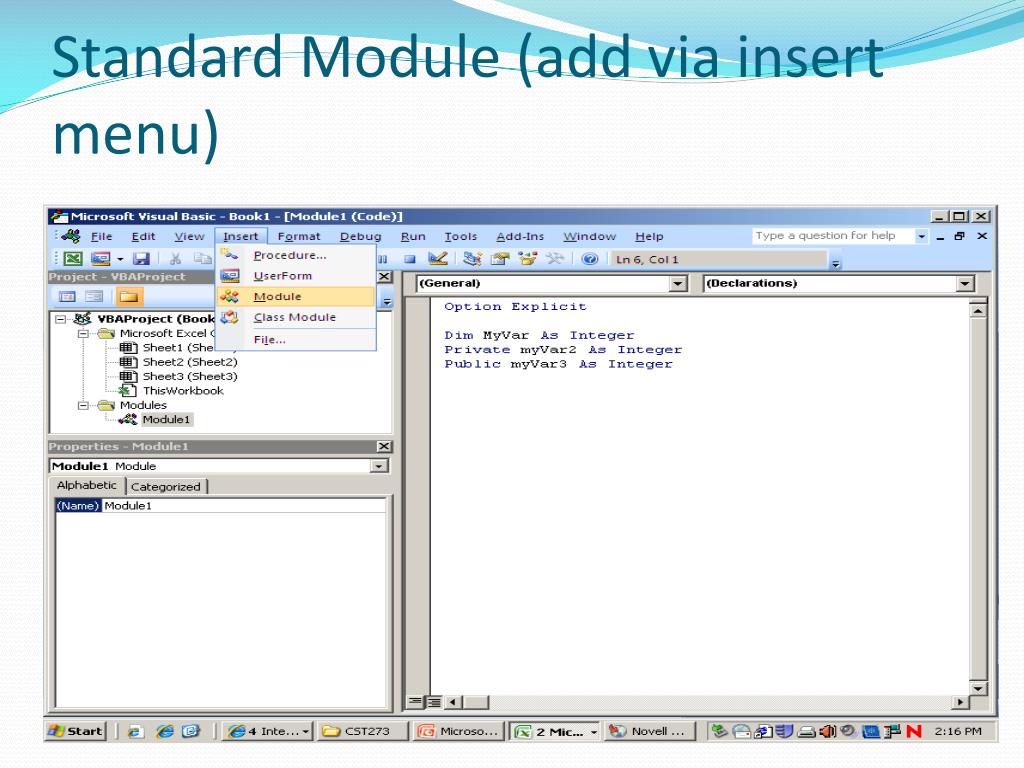Click the Toolbox toolbar icon
The width and height of the screenshot is (1024, 768).
click(x=554, y=259)
